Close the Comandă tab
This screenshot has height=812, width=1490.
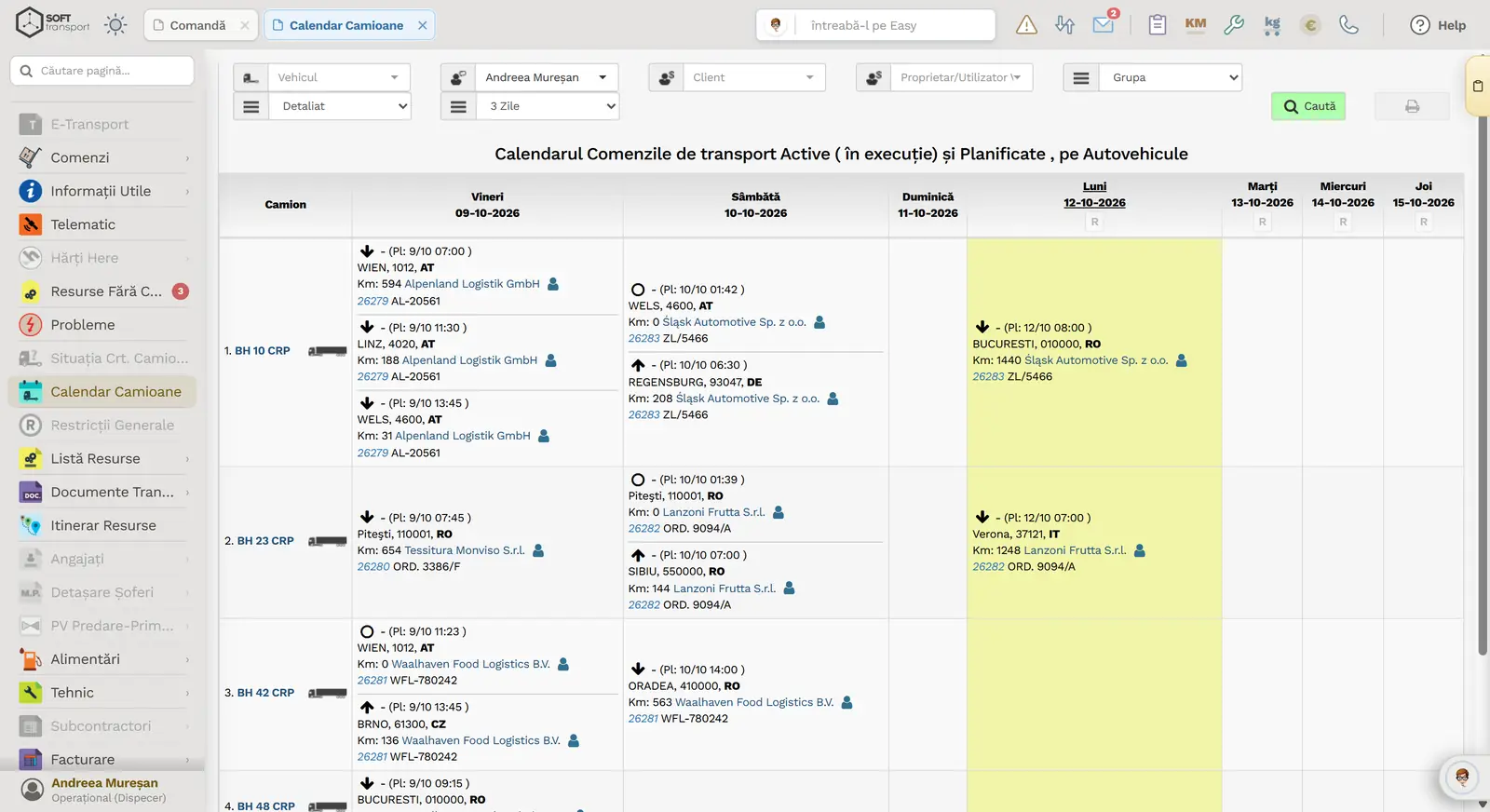pyautogui.click(x=245, y=25)
